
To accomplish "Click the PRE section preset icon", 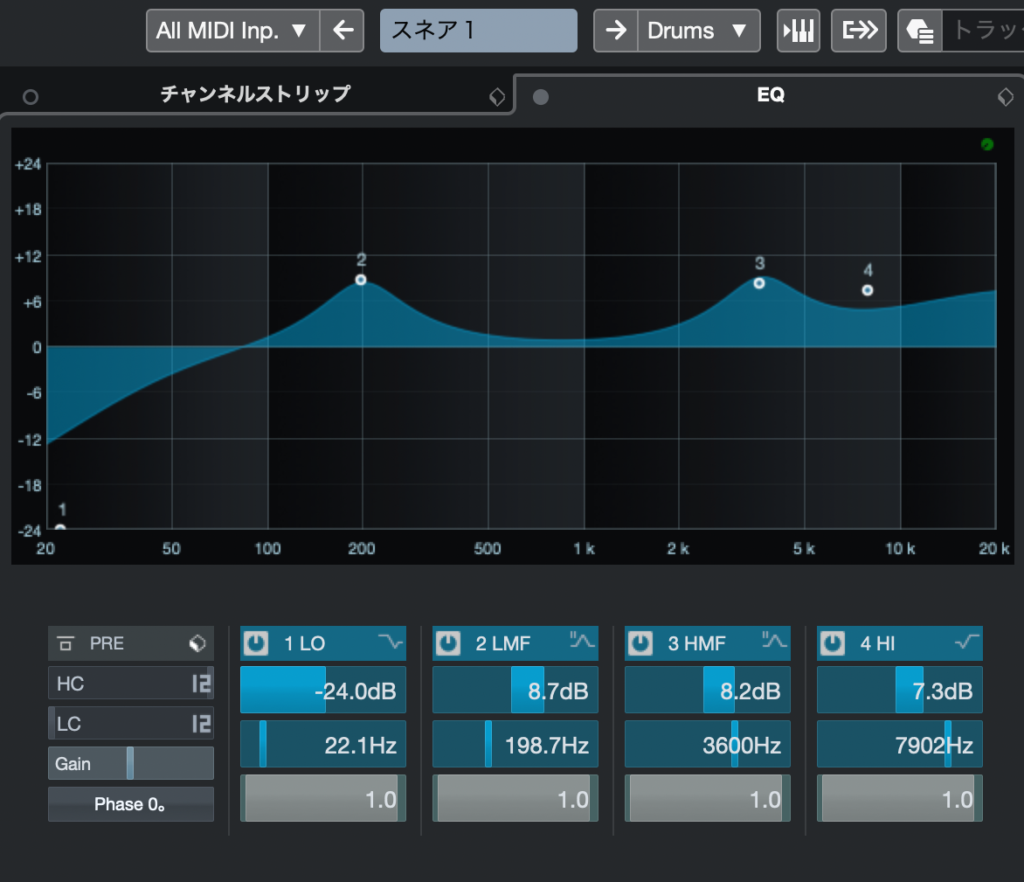I will point(197,644).
